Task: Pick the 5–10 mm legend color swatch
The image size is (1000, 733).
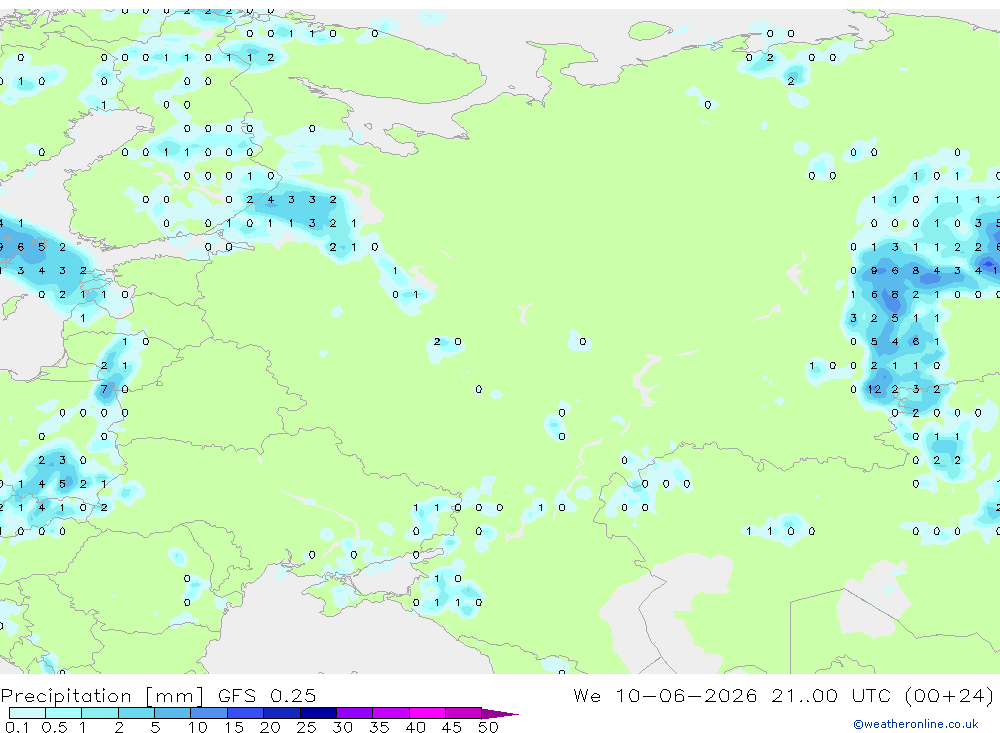Action: (x=172, y=713)
